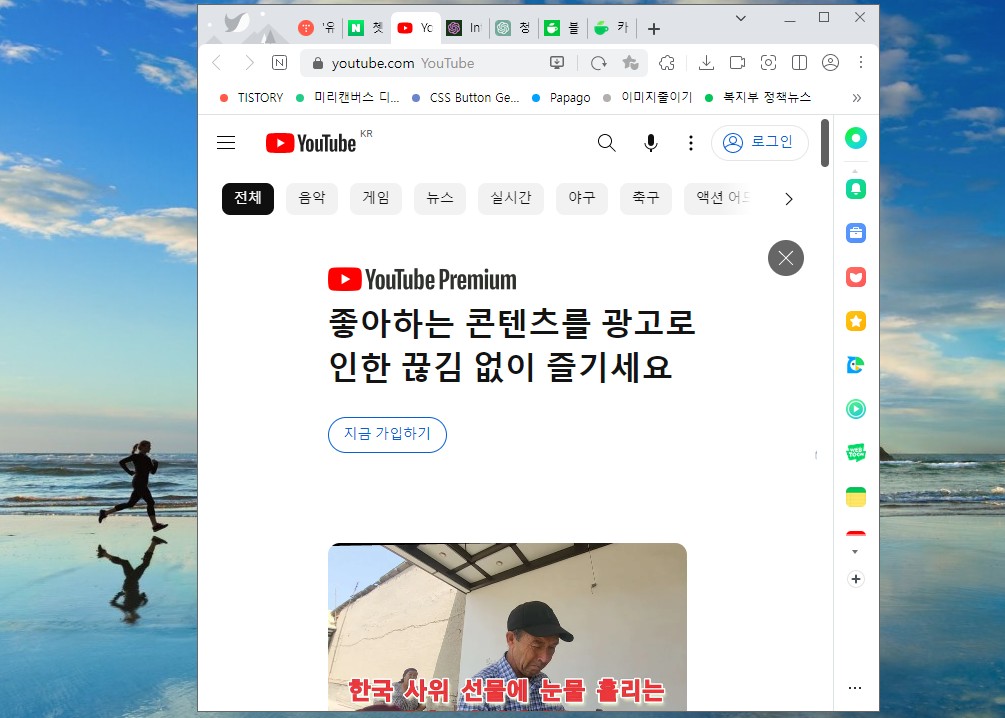Dismiss the YouTube Premium banner
Viewport: 1005px width, 718px height.
tap(786, 258)
